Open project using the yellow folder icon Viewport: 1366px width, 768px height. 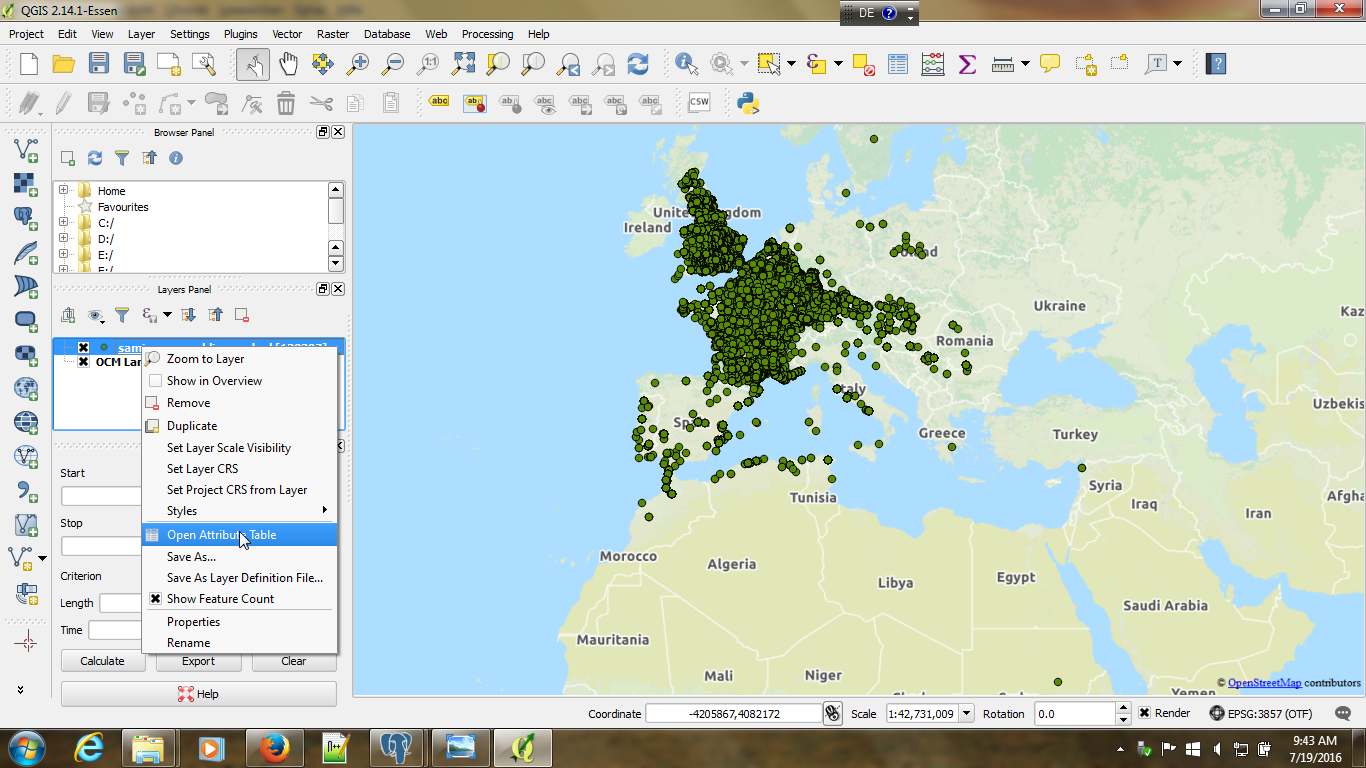pos(63,64)
